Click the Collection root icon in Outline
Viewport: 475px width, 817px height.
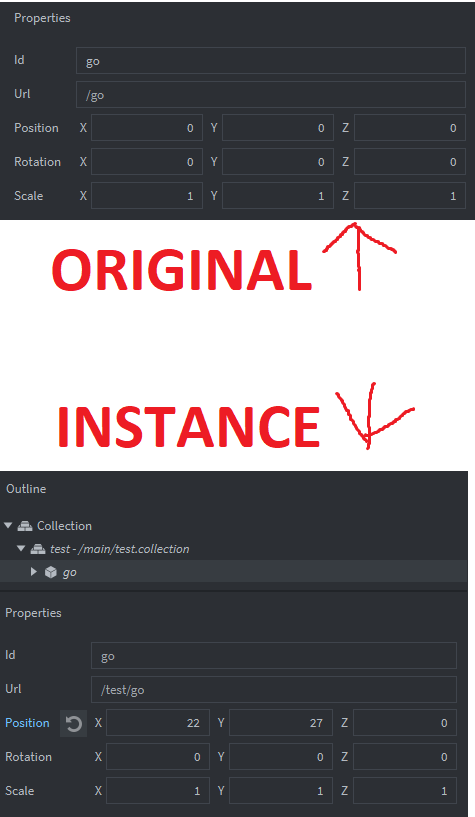[x=25, y=526]
